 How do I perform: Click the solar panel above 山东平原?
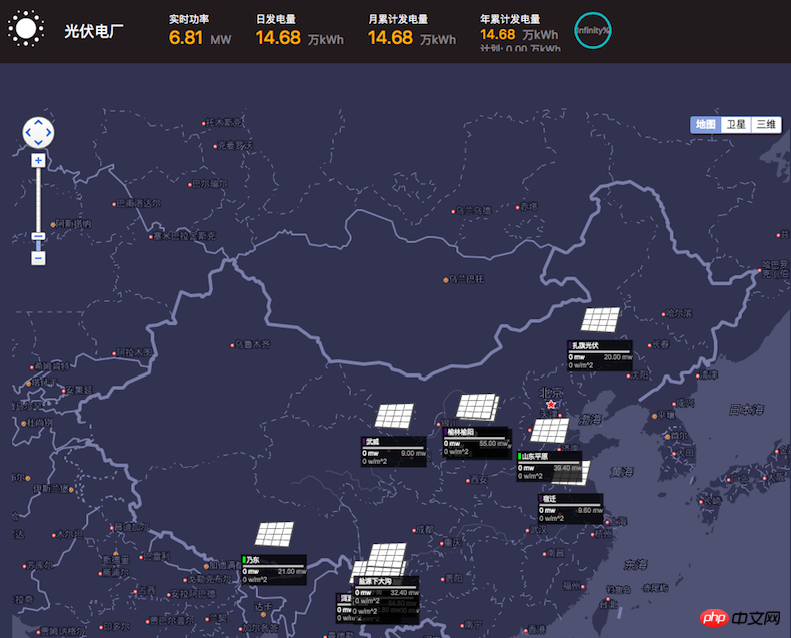pos(550,431)
